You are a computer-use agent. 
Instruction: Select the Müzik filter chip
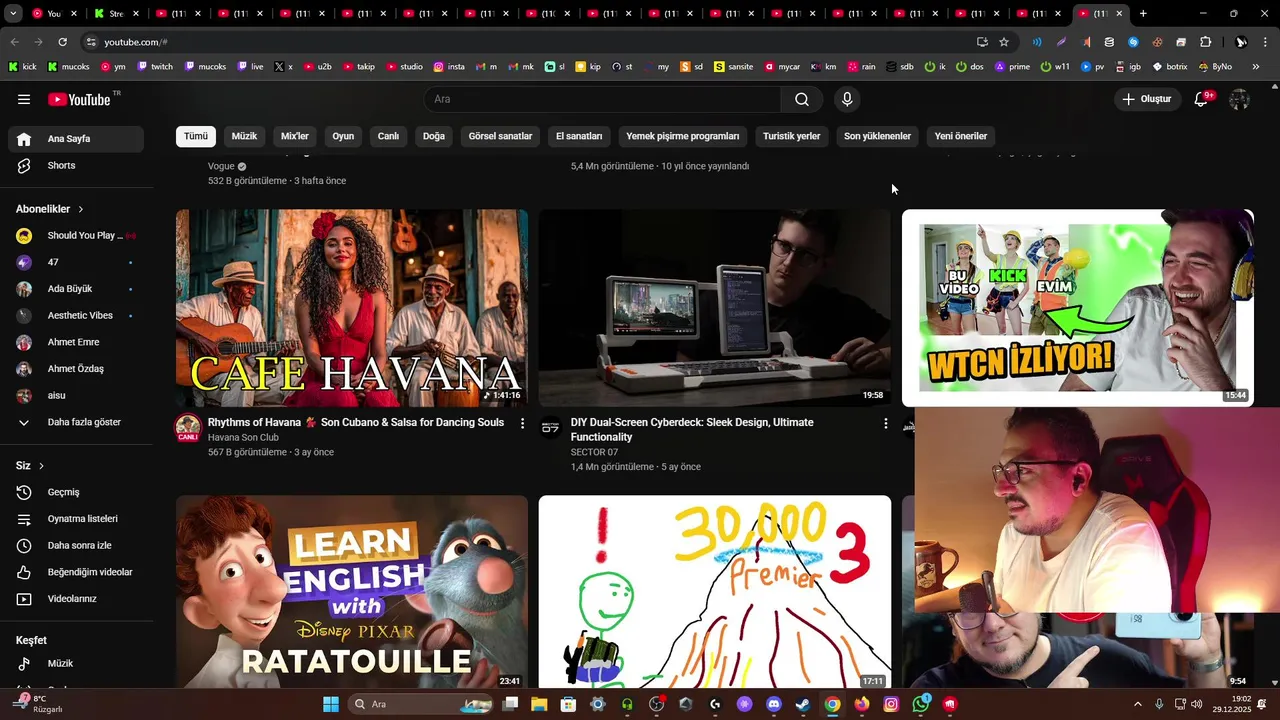coord(244,136)
